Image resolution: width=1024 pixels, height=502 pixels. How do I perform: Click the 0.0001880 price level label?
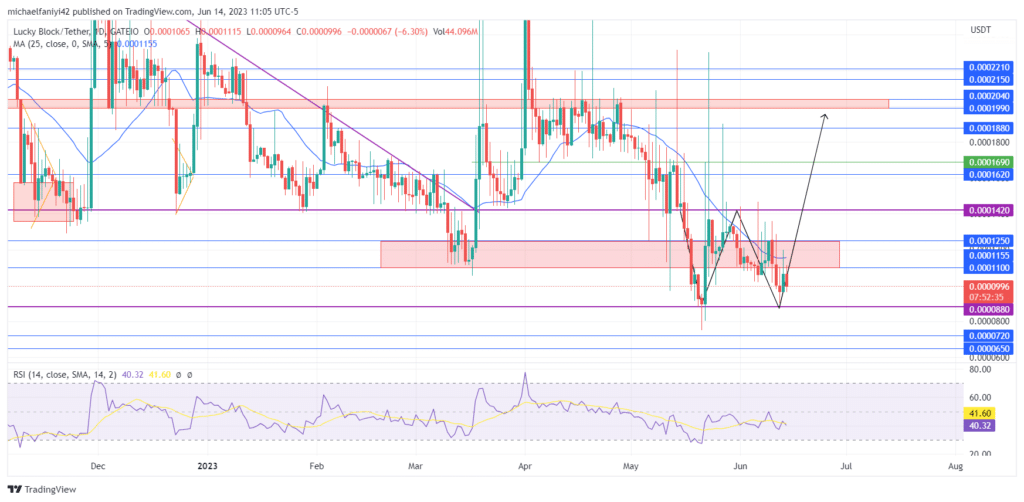click(989, 128)
